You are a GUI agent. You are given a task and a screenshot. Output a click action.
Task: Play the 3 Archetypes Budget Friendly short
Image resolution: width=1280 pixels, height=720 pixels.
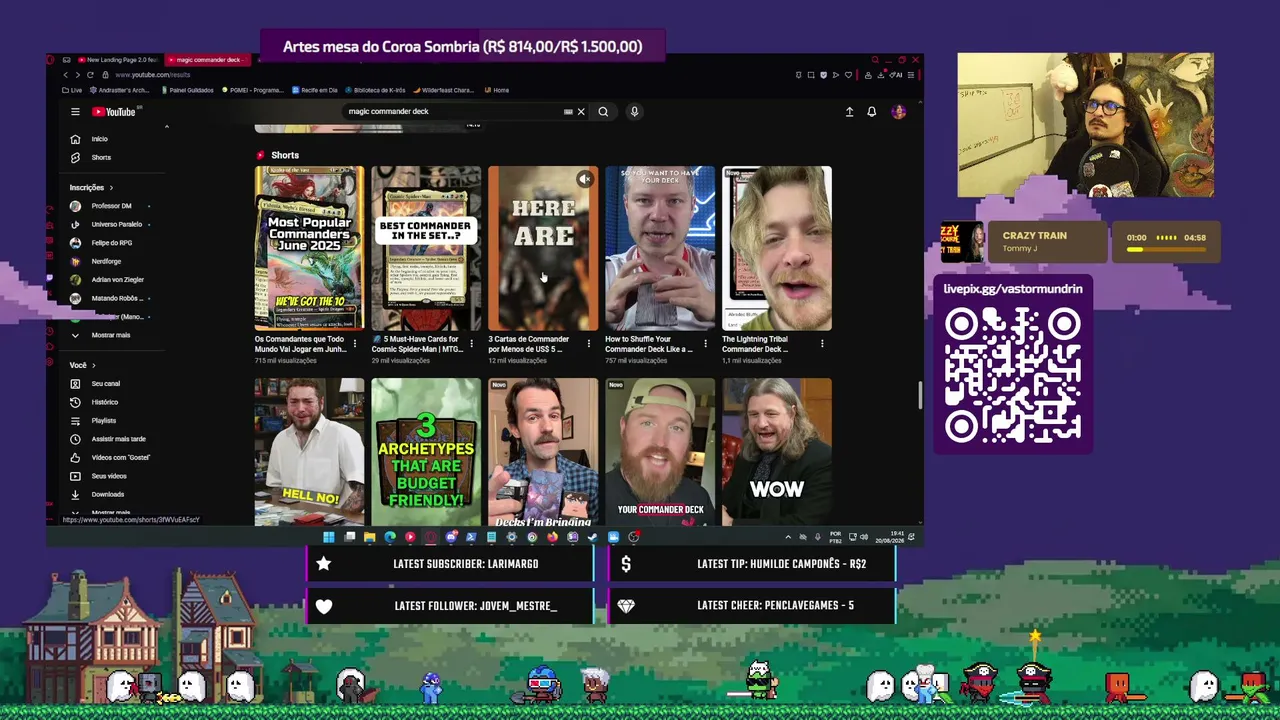click(x=426, y=452)
